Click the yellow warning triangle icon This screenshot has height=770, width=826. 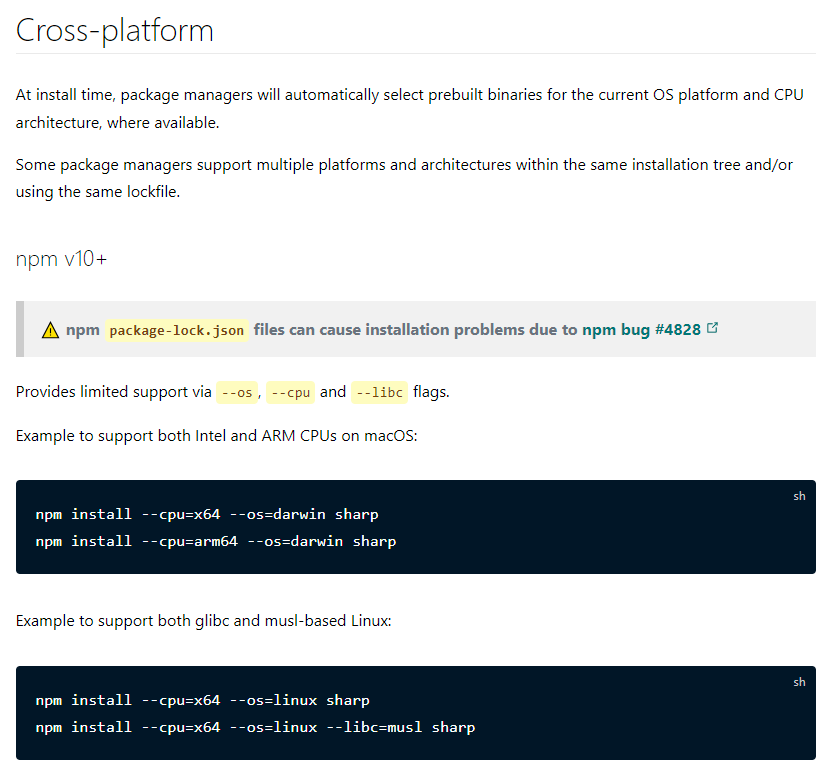point(51,330)
